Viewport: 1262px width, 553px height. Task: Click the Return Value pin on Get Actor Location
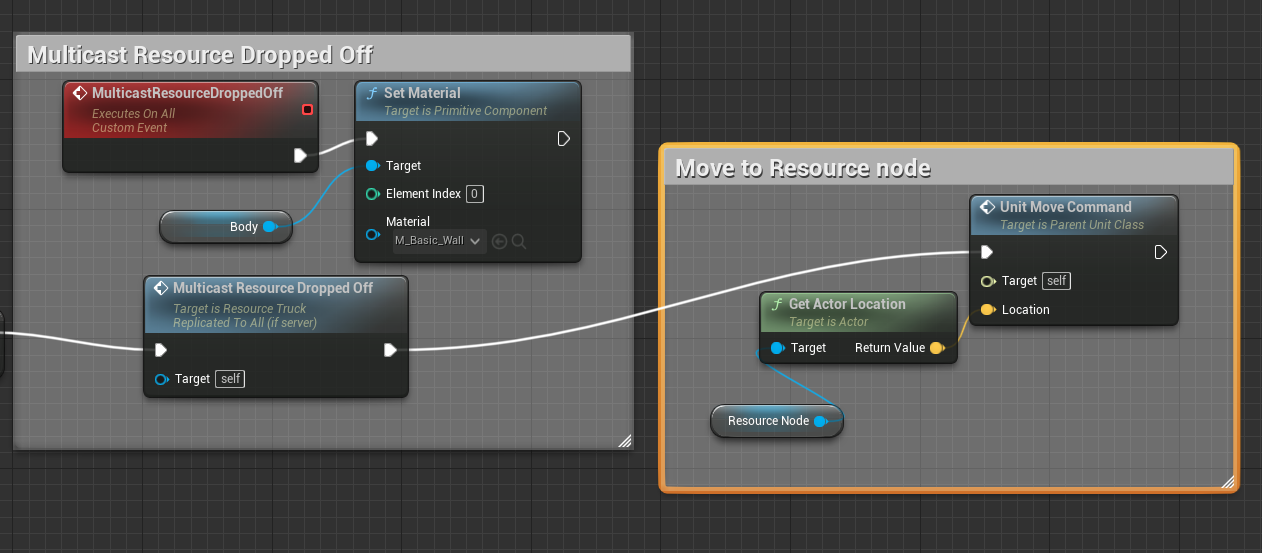(937, 348)
